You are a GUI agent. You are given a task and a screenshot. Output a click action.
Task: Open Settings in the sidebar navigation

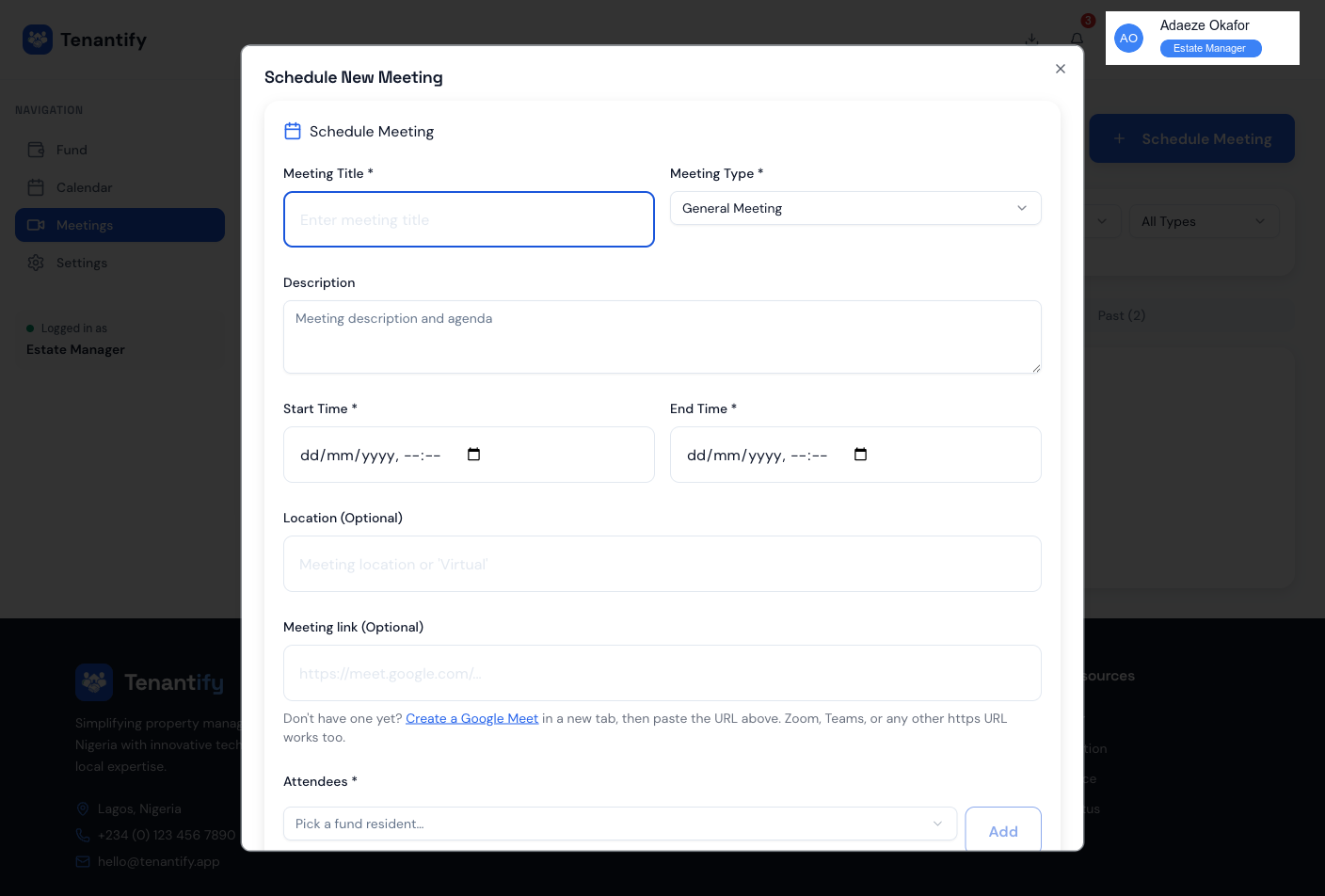(120, 263)
